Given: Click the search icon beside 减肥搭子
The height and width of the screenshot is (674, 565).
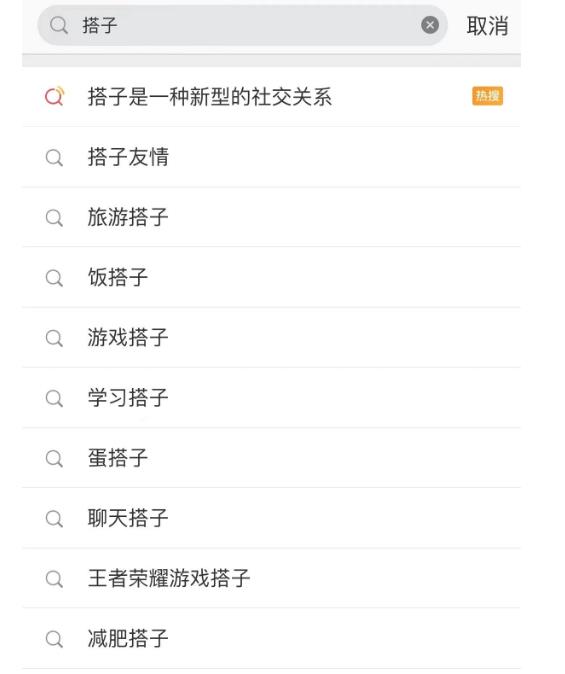Looking at the screenshot, I should pyautogui.click(x=54, y=639).
